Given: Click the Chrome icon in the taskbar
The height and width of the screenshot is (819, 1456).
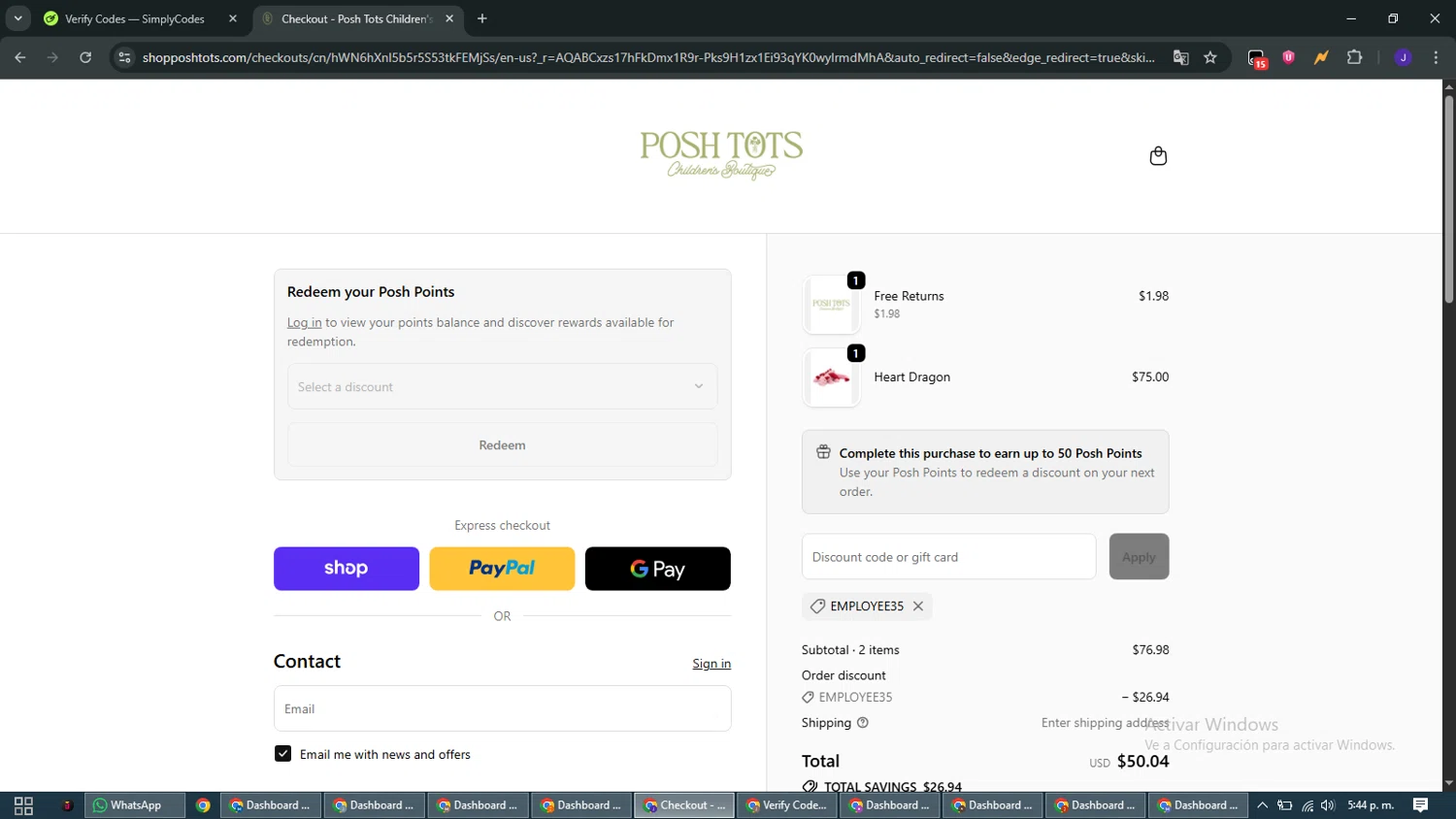Looking at the screenshot, I should (203, 805).
